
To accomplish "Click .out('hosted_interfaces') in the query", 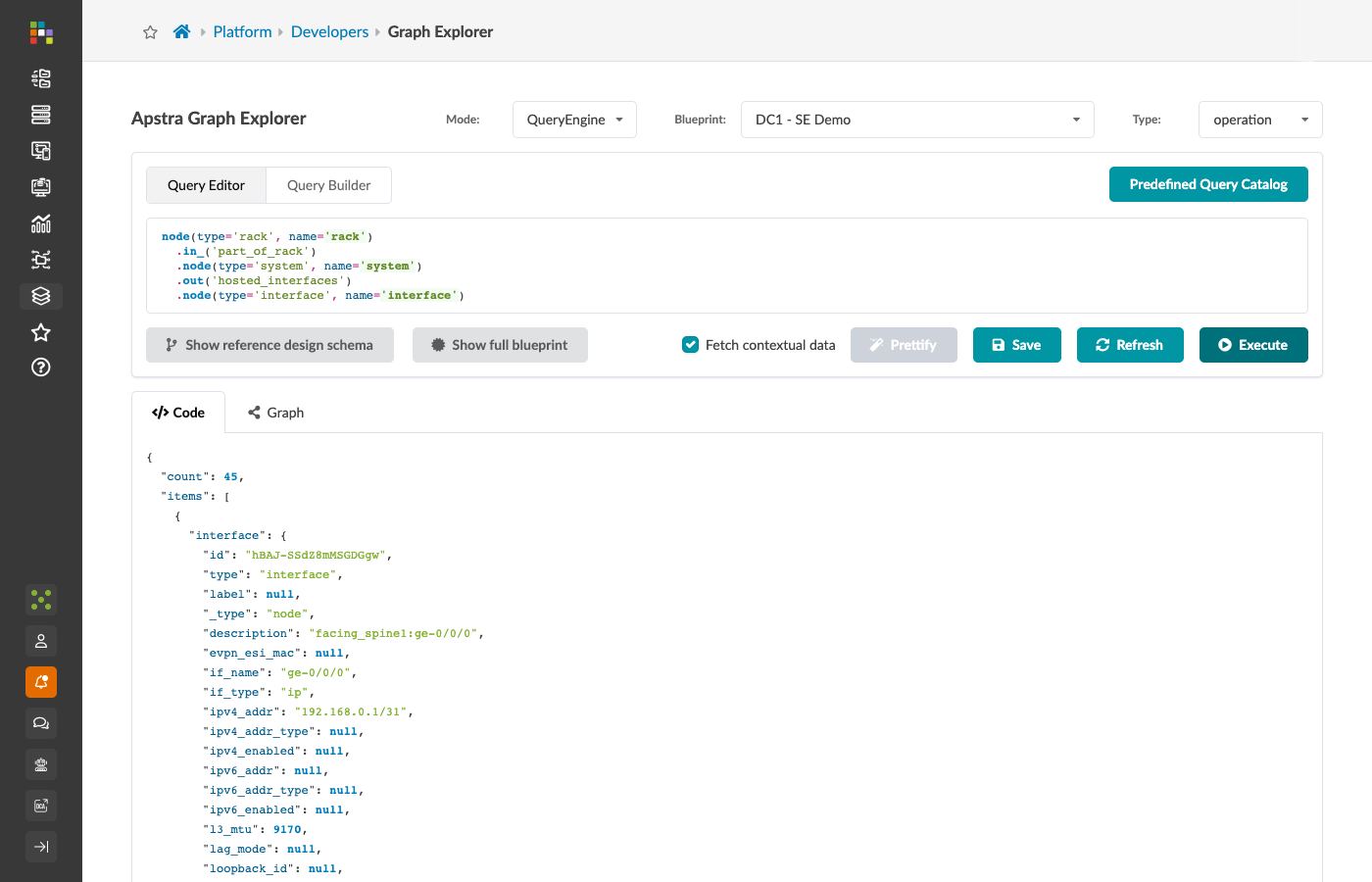I will click(264, 281).
